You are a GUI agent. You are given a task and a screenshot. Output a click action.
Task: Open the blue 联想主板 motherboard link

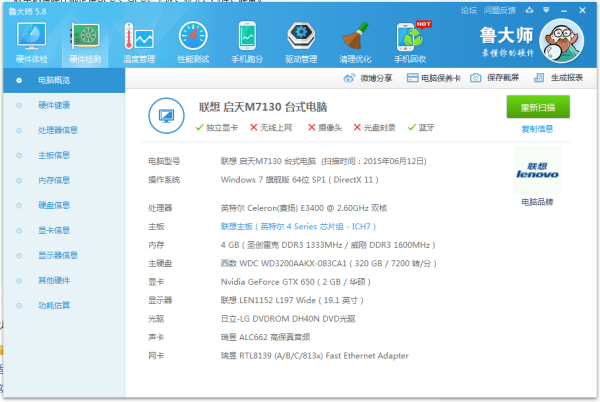[x=298, y=226]
